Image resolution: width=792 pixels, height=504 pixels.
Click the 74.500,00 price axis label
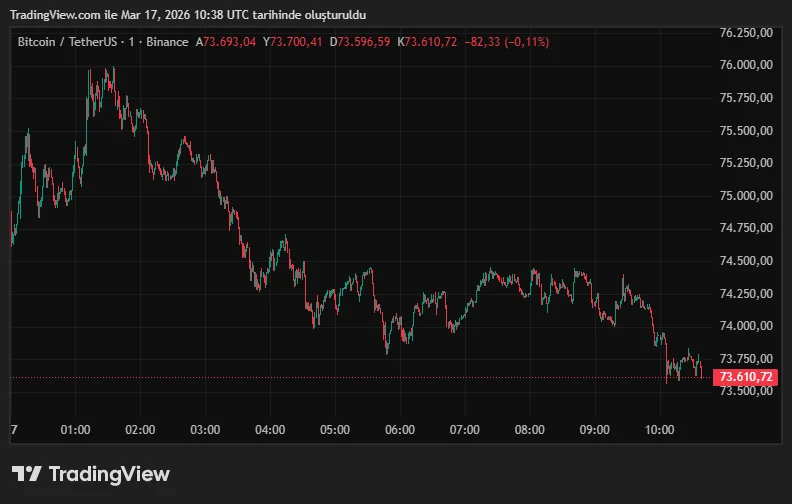coord(747,260)
